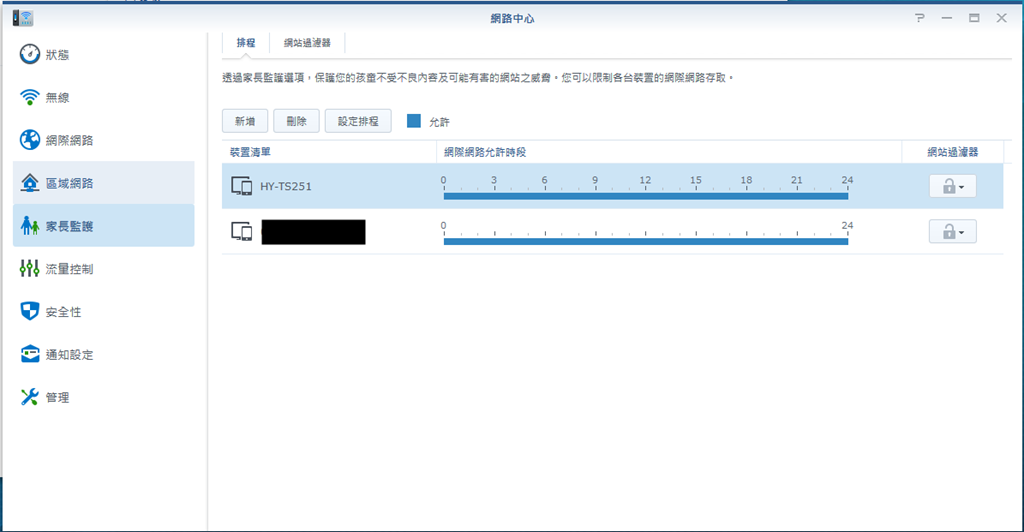
Task: Open 通知設定 notification settings
Action: [103, 354]
